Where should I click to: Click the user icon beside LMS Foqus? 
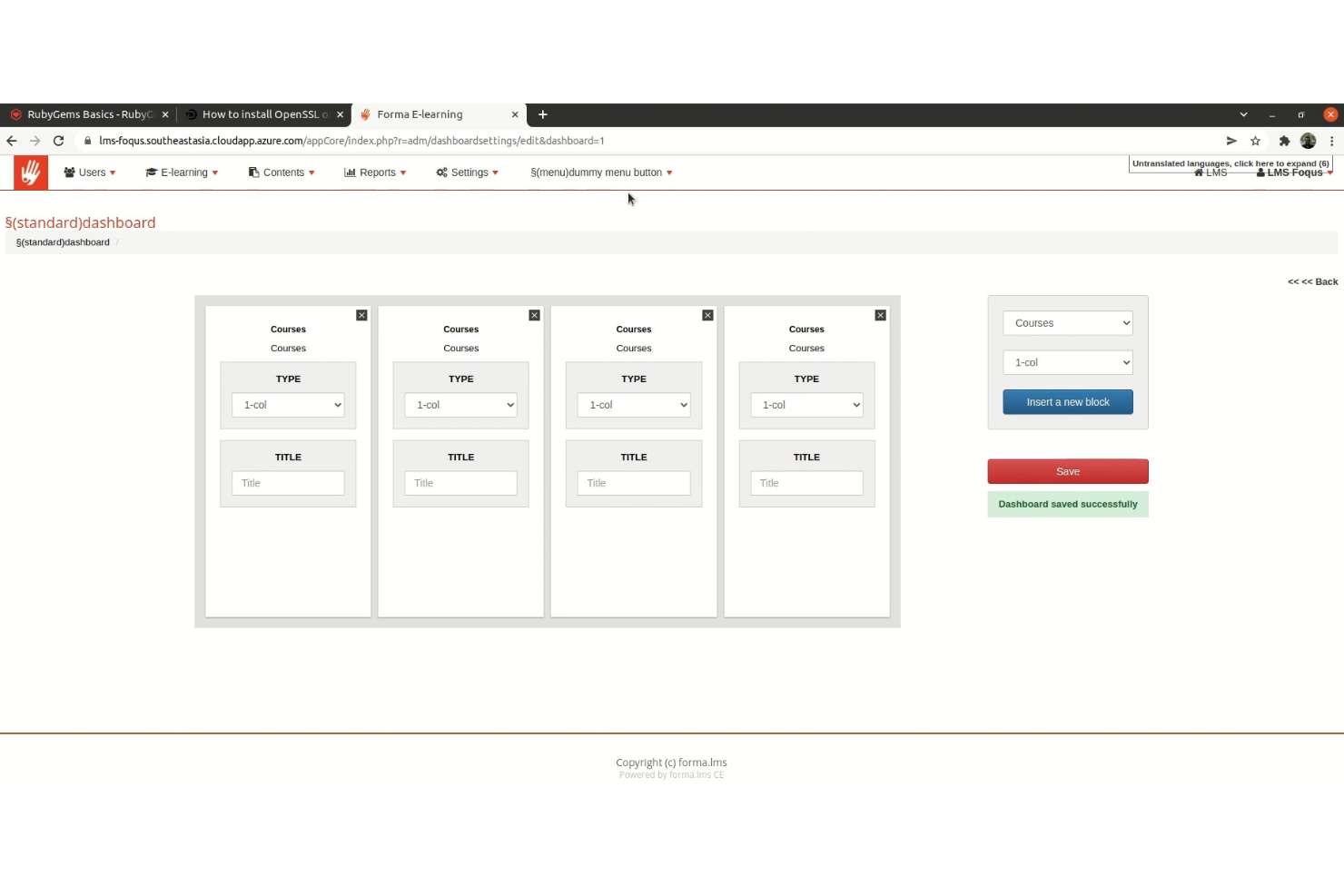click(x=1262, y=172)
